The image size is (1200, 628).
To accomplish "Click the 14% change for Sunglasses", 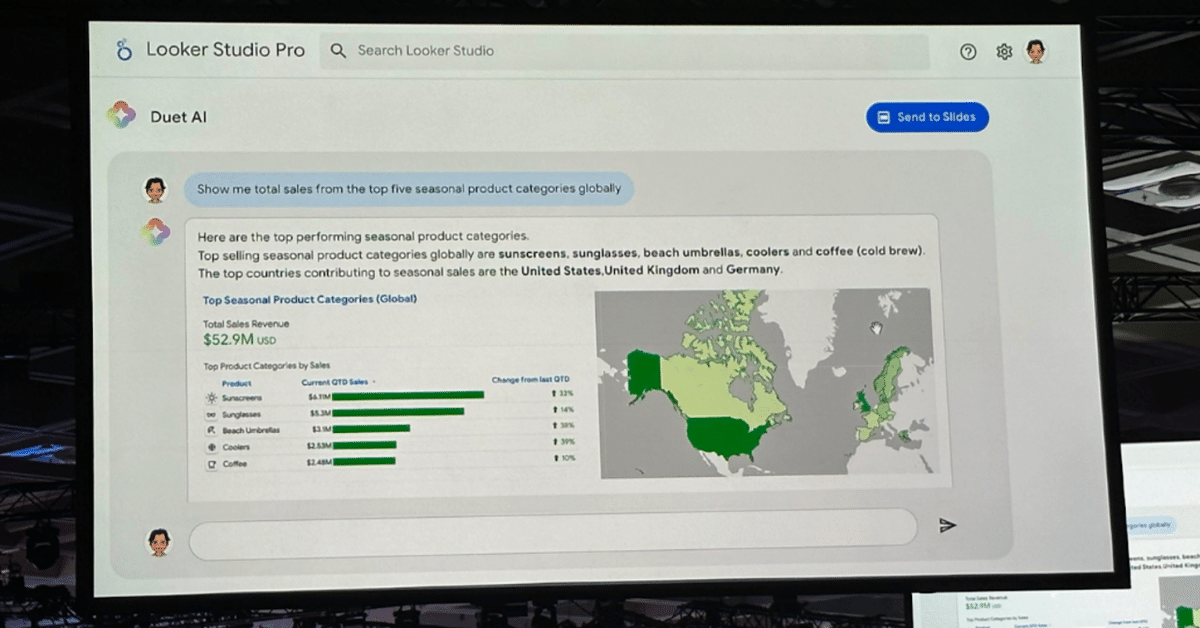I will [567, 410].
